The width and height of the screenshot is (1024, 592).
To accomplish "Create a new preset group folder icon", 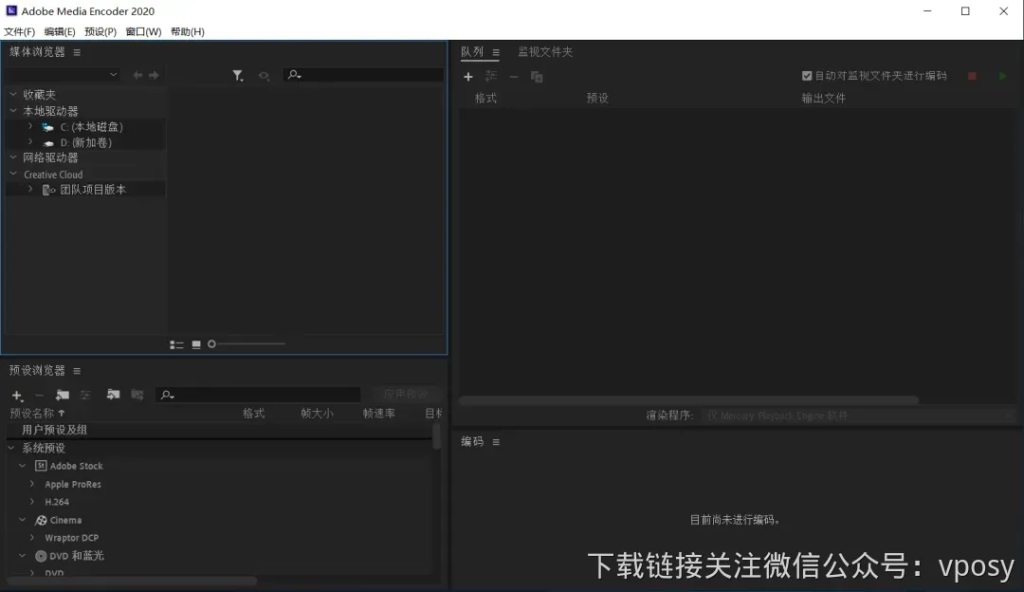I will click(x=63, y=395).
